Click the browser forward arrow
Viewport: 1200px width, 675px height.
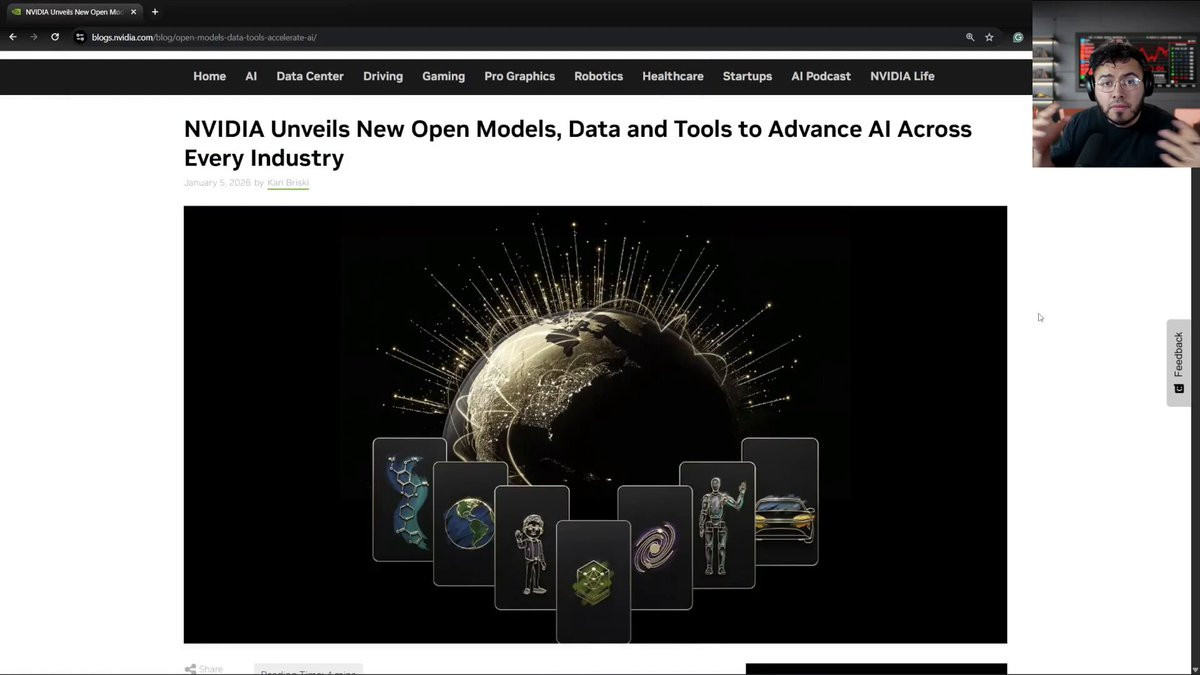pos(33,37)
